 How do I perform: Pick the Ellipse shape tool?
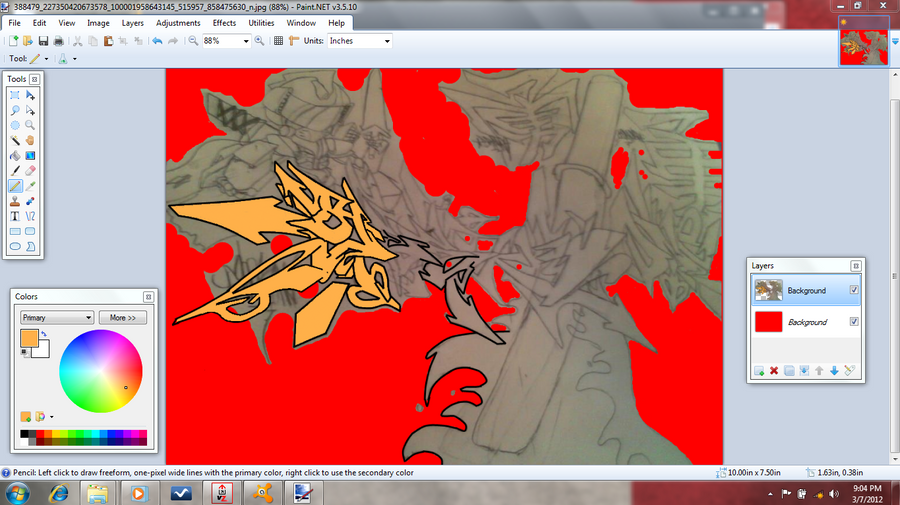(15, 246)
